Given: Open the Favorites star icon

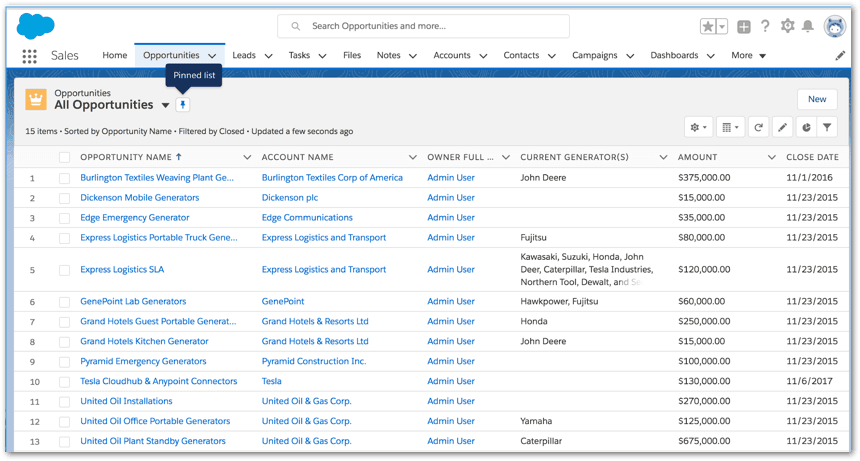Looking at the screenshot, I should (708, 27).
